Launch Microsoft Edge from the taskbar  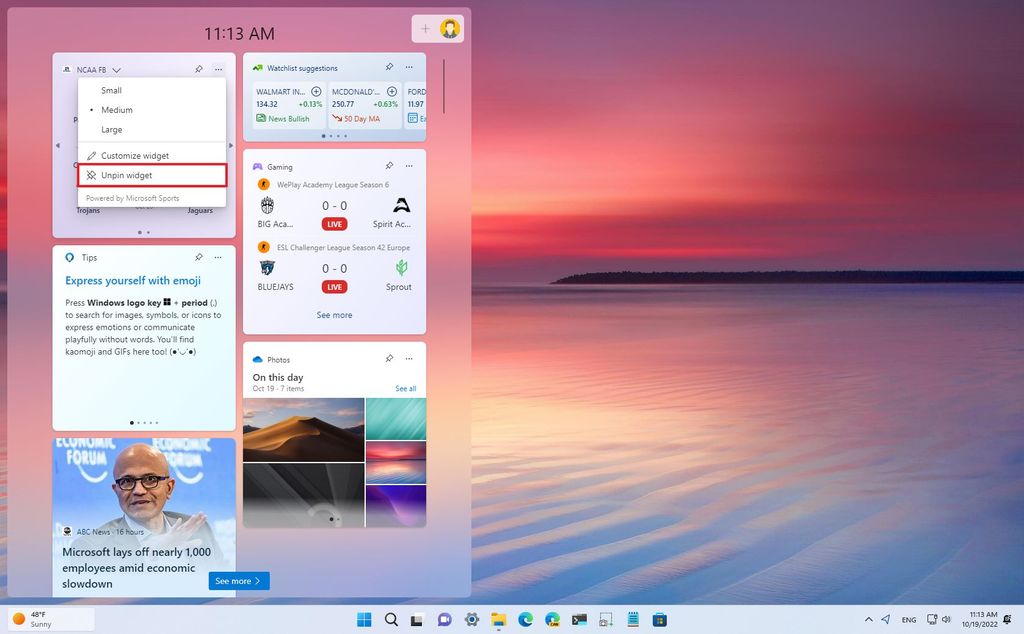pyautogui.click(x=525, y=619)
